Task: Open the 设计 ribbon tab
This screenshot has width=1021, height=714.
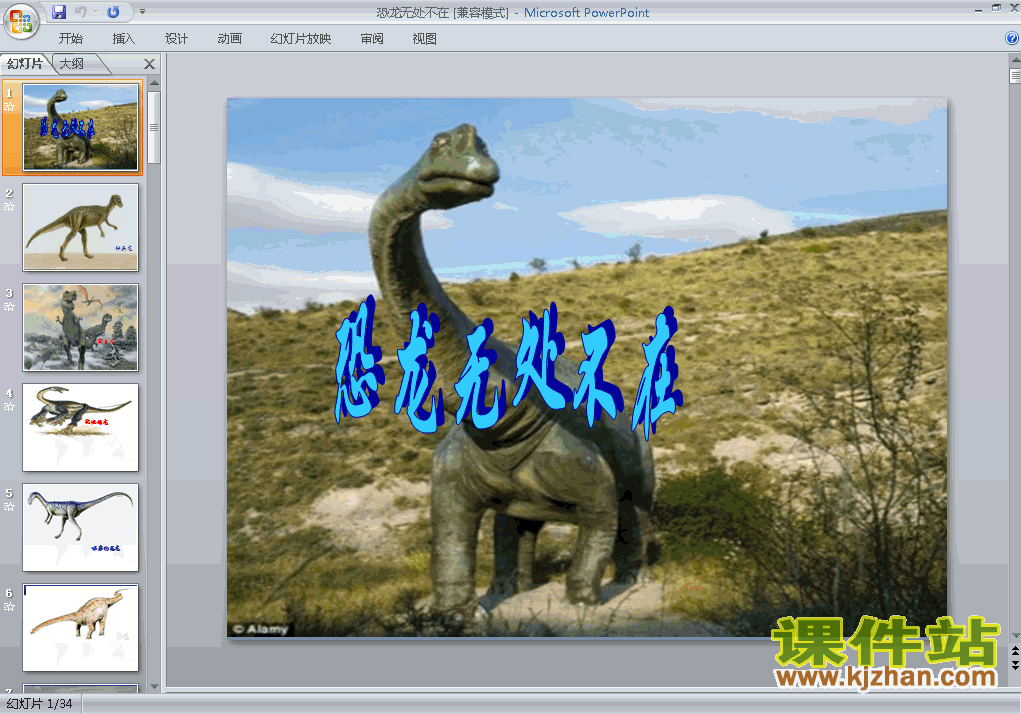Action: click(176, 38)
